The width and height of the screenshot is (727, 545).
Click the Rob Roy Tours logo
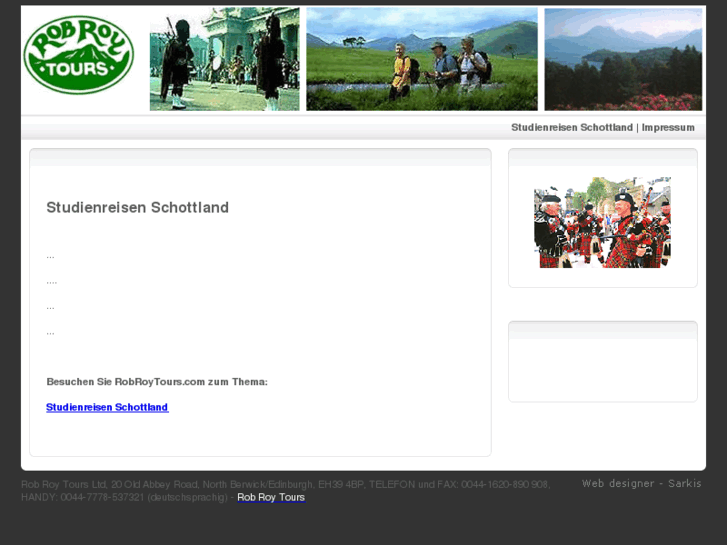coord(78,55)
